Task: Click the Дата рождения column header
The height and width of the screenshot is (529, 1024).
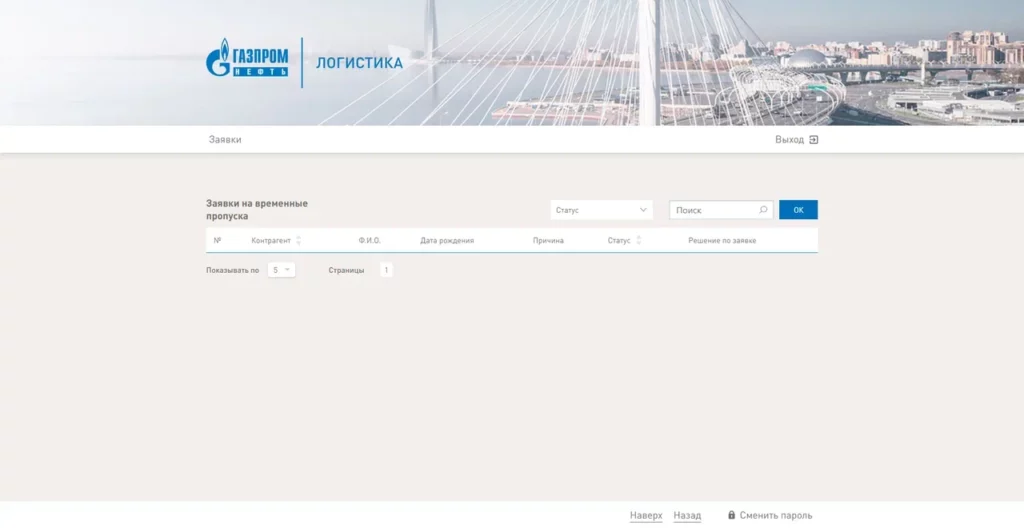Action: (x=447, y=240)
